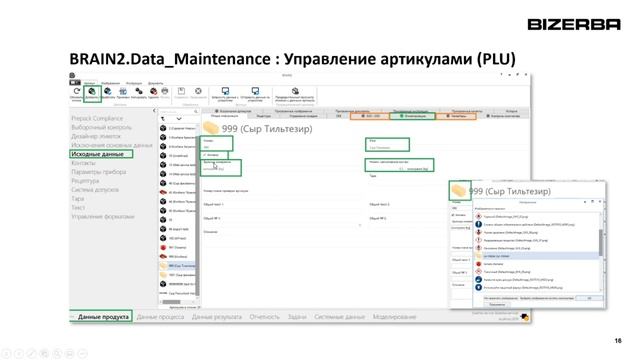Select highlighted 999 Сыр Тильтезир list row
640x360 pixels.
click(178, 266)
